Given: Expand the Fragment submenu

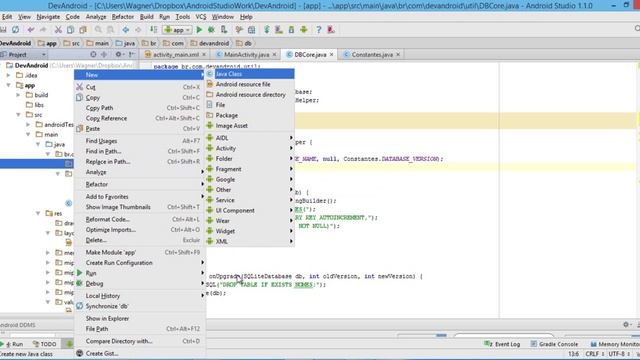Looking at the screenshot, I should pos(249,169).
